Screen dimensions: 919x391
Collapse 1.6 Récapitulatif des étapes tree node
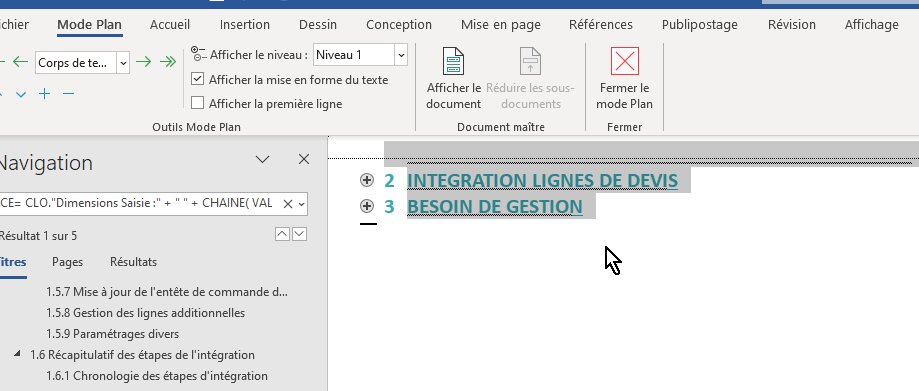point(18,353)
